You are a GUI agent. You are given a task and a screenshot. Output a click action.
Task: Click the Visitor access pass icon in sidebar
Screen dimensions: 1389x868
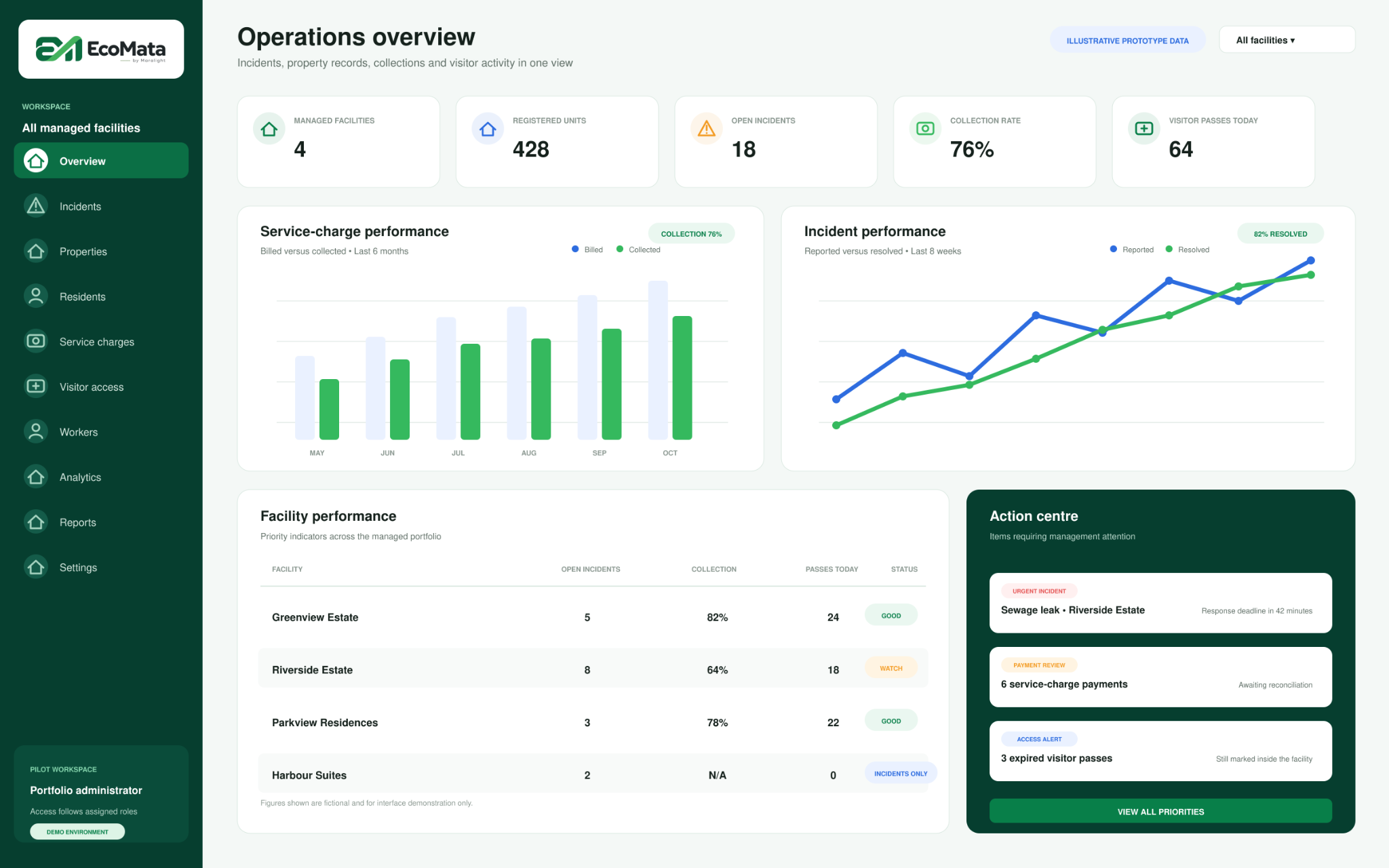click(36, 386)
